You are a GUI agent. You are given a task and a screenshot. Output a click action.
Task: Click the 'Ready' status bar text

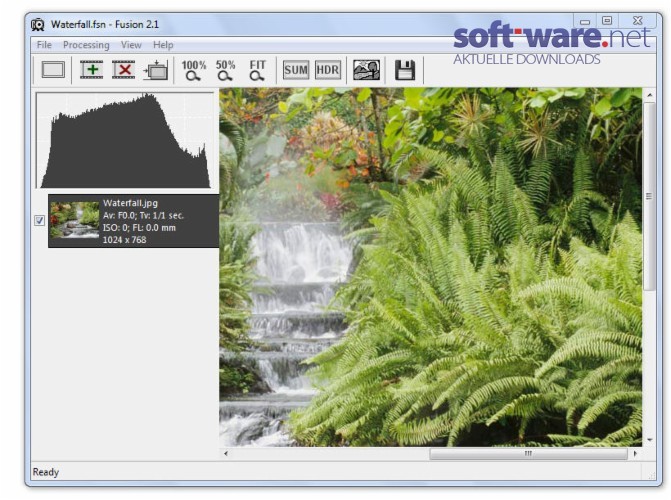coord(46,472)
